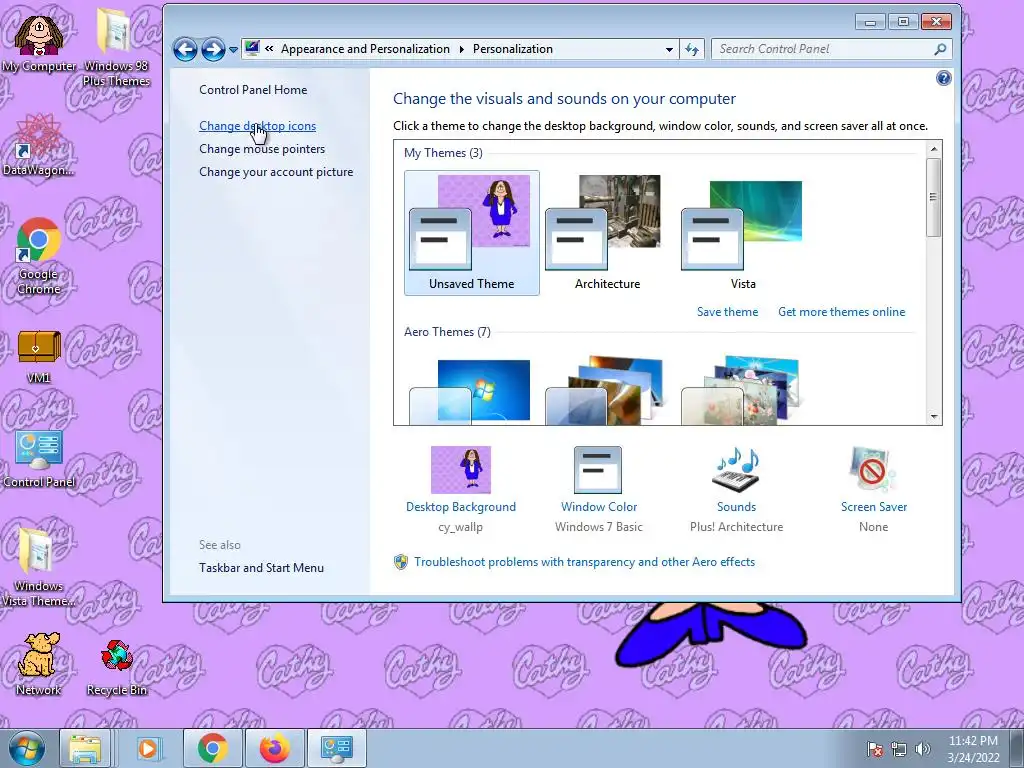1024x768 pixels.
Task: Click the search magnifier icon
Action: click(x=940, y=49)
